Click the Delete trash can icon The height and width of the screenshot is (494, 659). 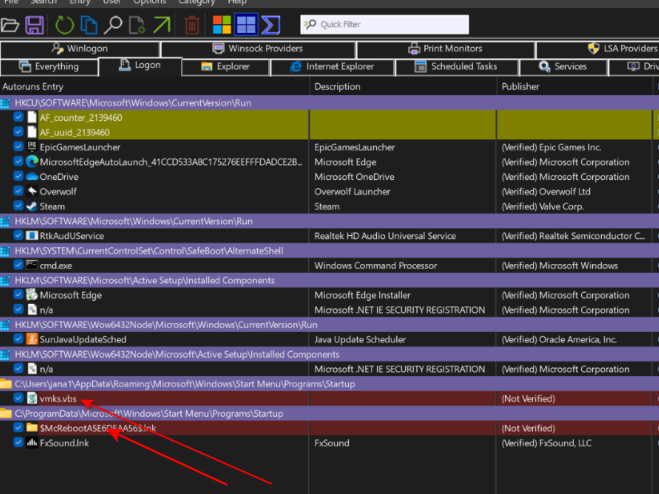(192, 25)
